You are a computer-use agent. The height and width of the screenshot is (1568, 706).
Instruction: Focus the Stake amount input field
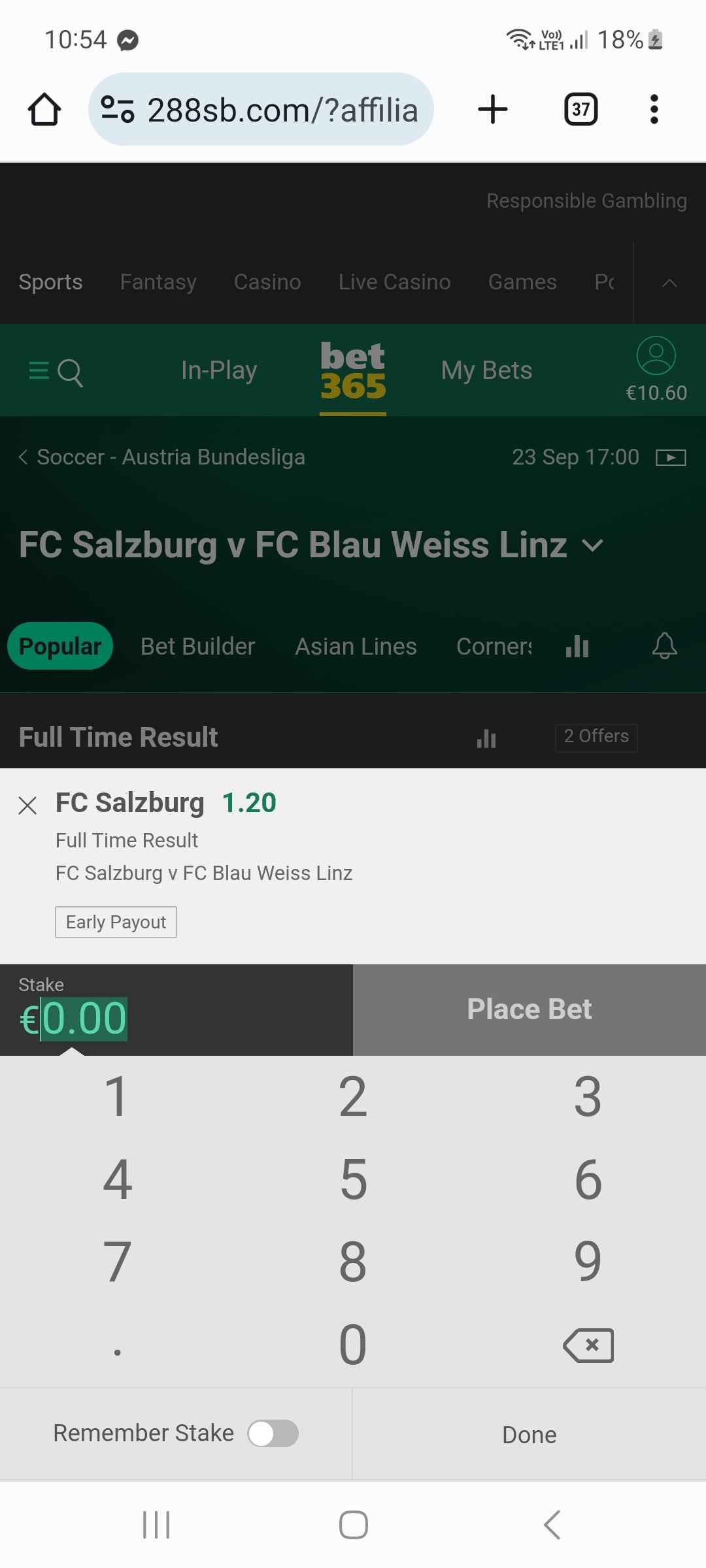point(176,1010)
